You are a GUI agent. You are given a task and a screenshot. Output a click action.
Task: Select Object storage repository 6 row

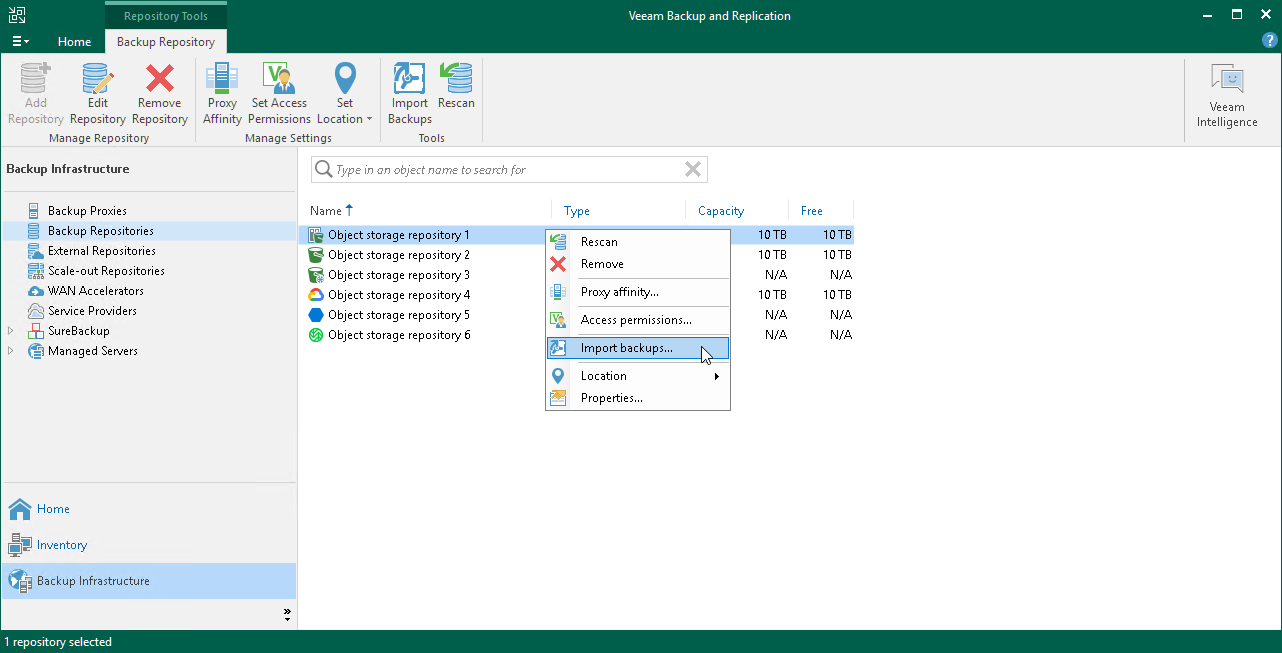[576, 335]
